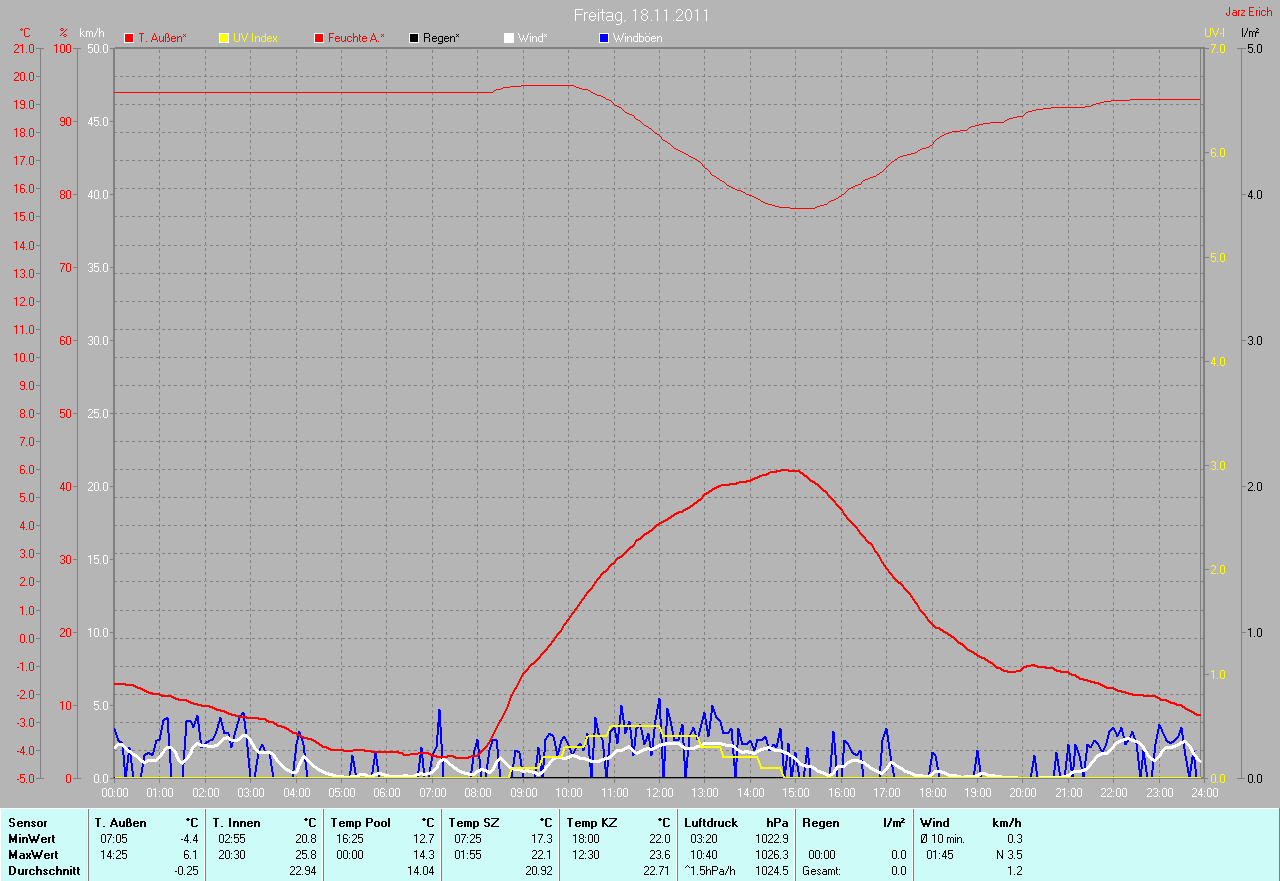Click the Luftdruck minimum '1022.9'

(x=772, y=839)
